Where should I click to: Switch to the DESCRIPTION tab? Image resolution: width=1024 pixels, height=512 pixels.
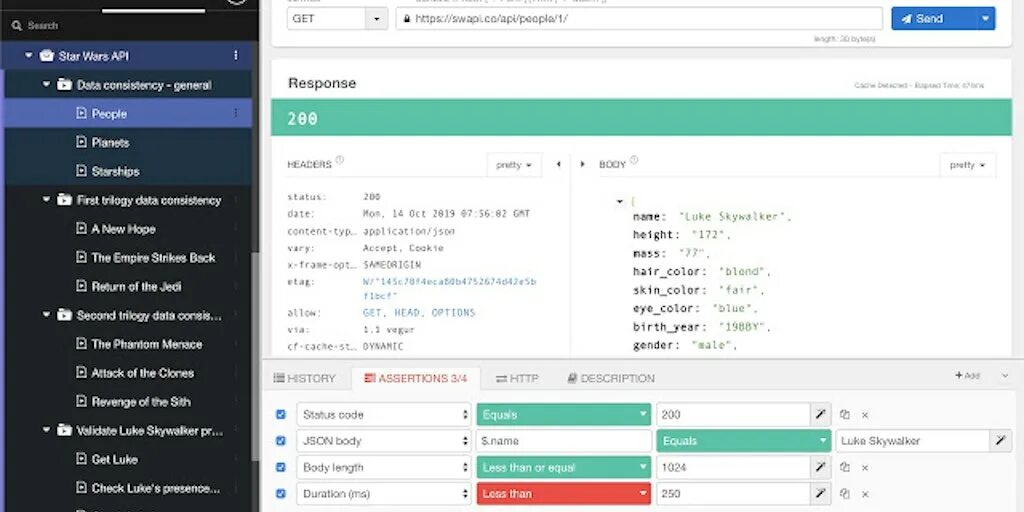click(x=611, y=378)
